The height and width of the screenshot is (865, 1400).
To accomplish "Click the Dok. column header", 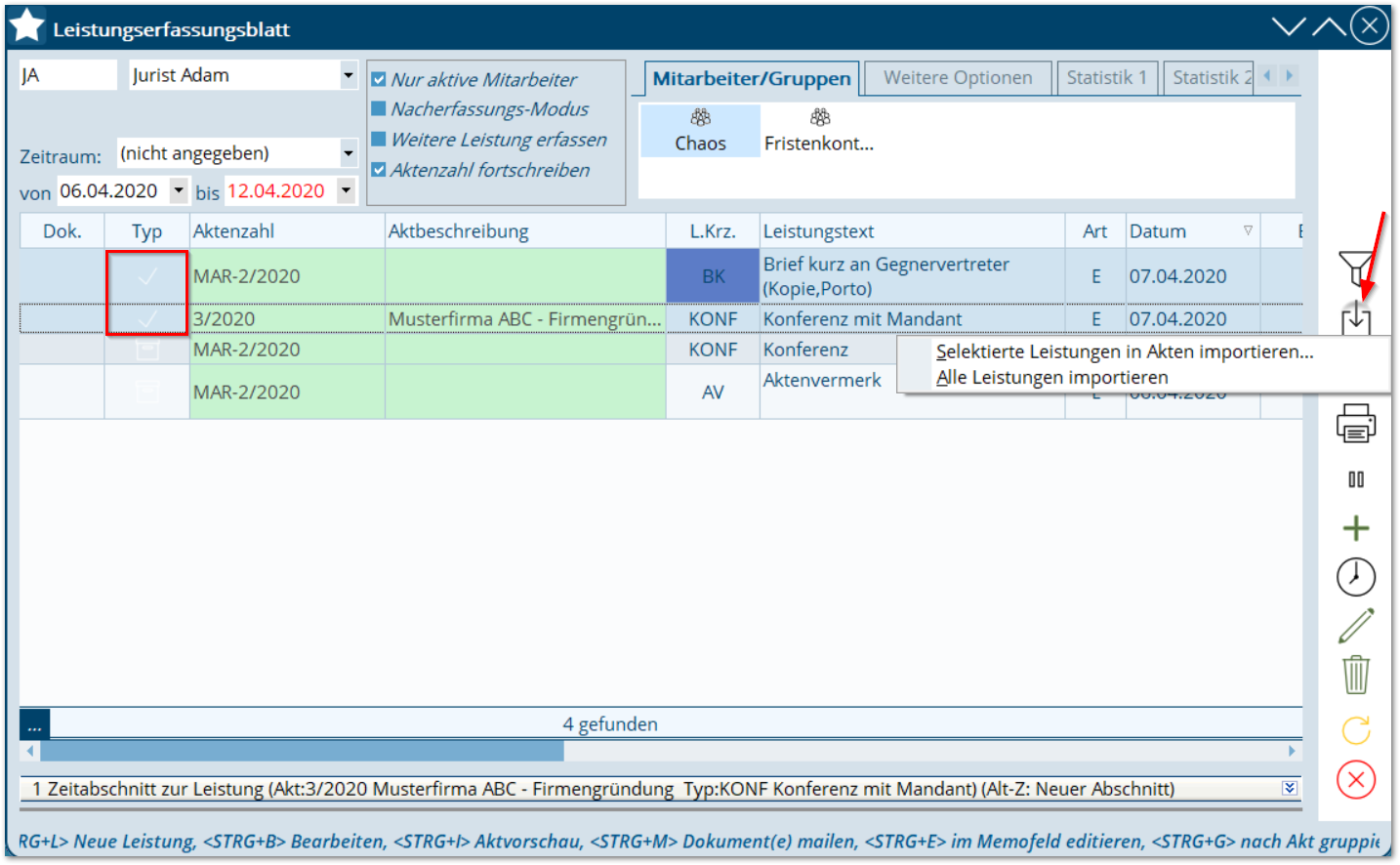I will tap(62, 231).
